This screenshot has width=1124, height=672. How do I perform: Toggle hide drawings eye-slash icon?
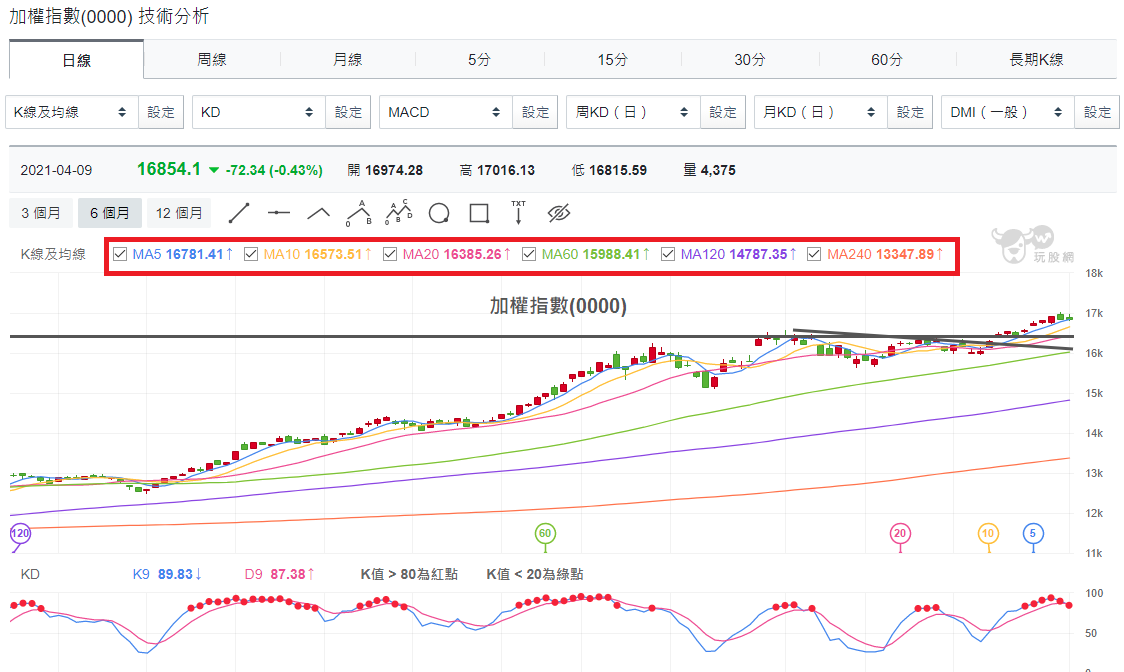[558, 213]
